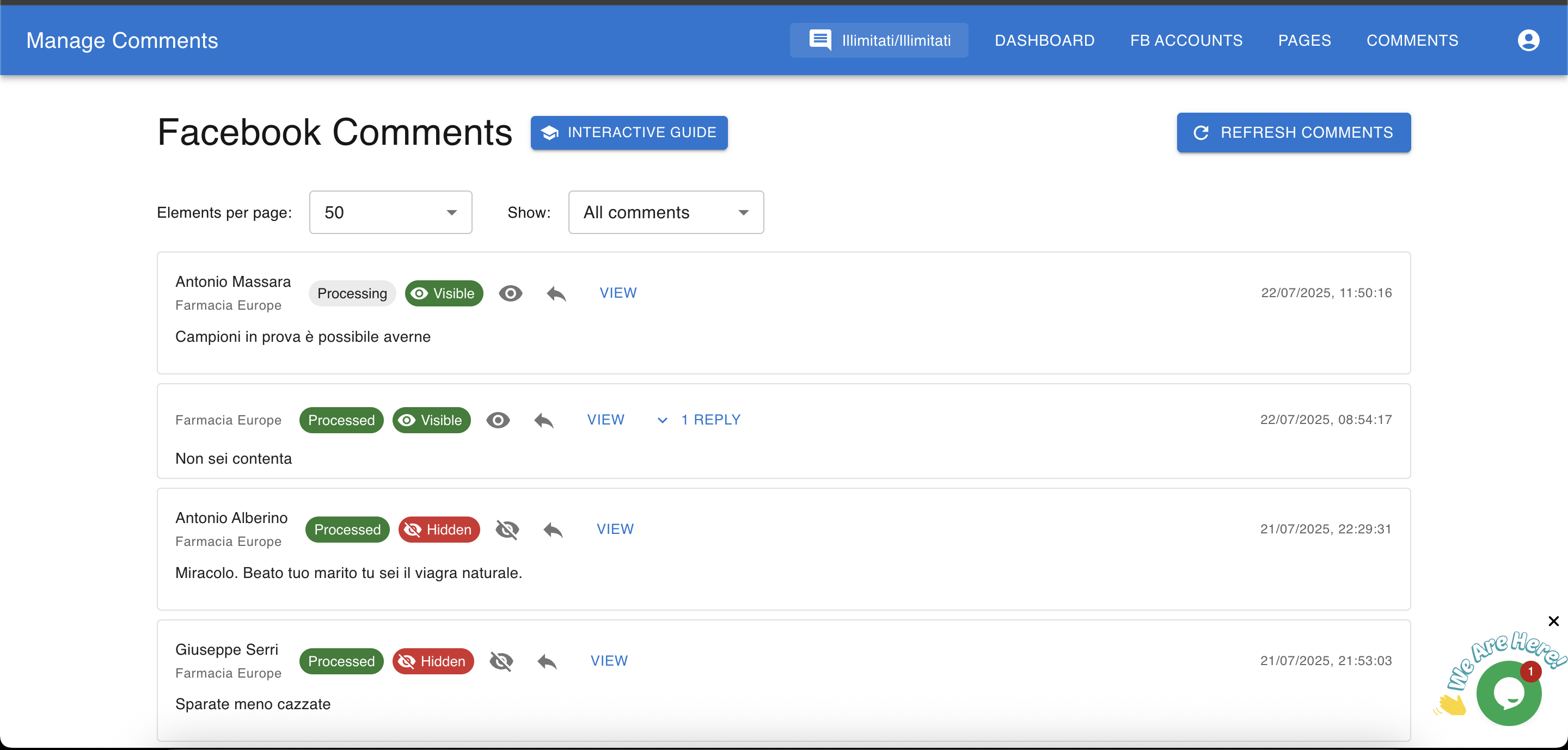Reply to Giuseppe Serri's comment via arrow icon
The height and width of the screenshot is (750, 1568).
pyautogui.click(x=546, y=661)
